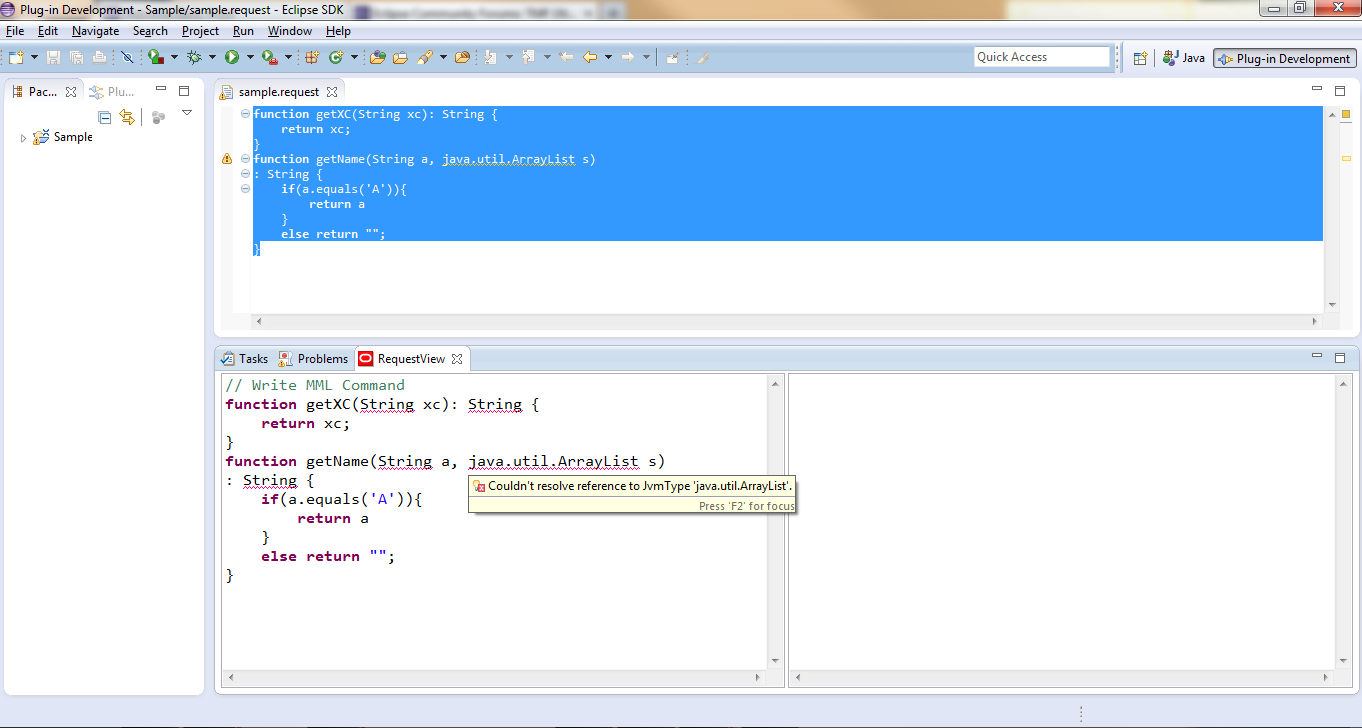Image resolution: width=1362 pixels, height=728 pixels.
Task: Click the Debug bug icon in toolbar
Action: (194, 58)
